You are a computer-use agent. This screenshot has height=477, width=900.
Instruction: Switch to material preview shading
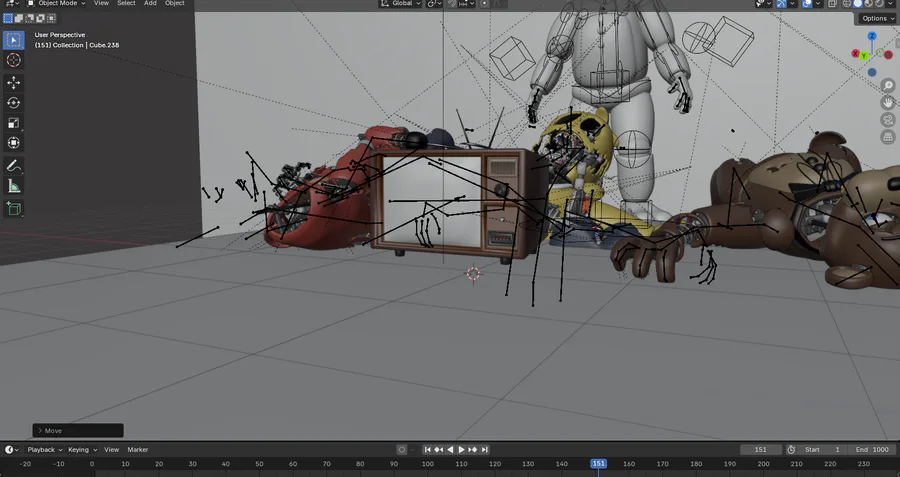point(869,3)
